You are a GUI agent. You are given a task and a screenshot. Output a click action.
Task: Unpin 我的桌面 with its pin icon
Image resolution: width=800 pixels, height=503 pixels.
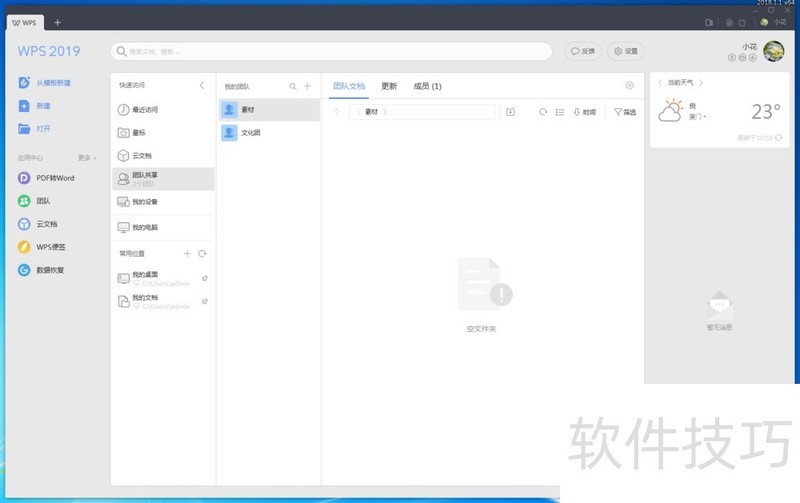point(205,279)
